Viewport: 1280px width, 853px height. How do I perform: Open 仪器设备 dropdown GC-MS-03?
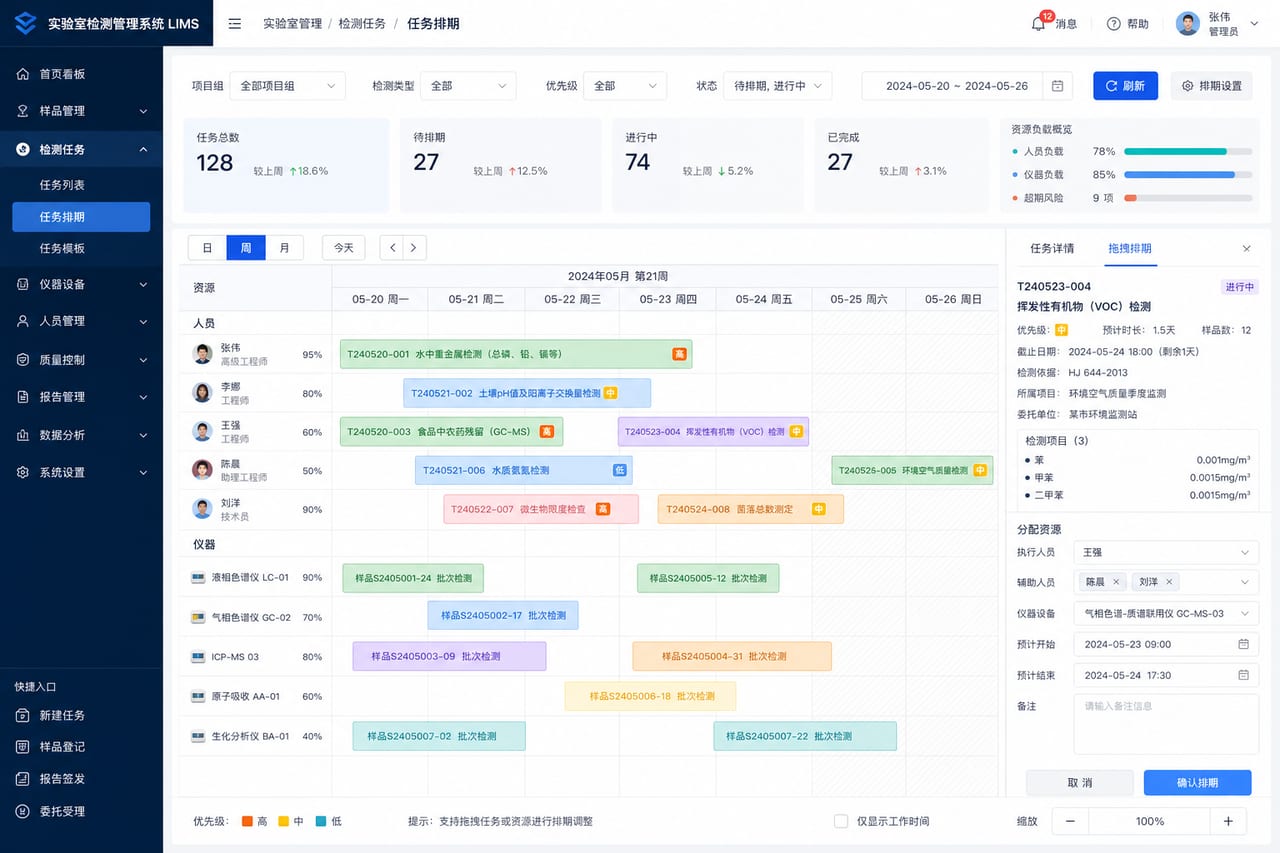click(x=1166, y=613)
